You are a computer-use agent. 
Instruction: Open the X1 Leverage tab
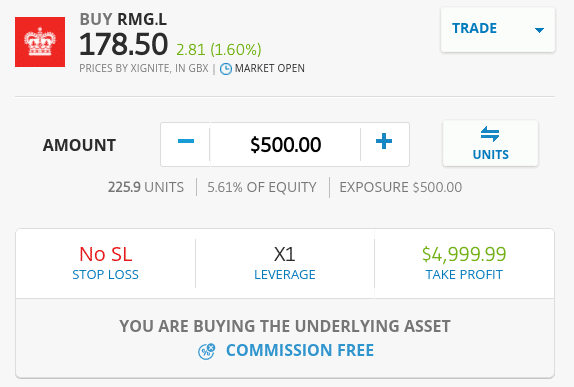tap(285, 263)
